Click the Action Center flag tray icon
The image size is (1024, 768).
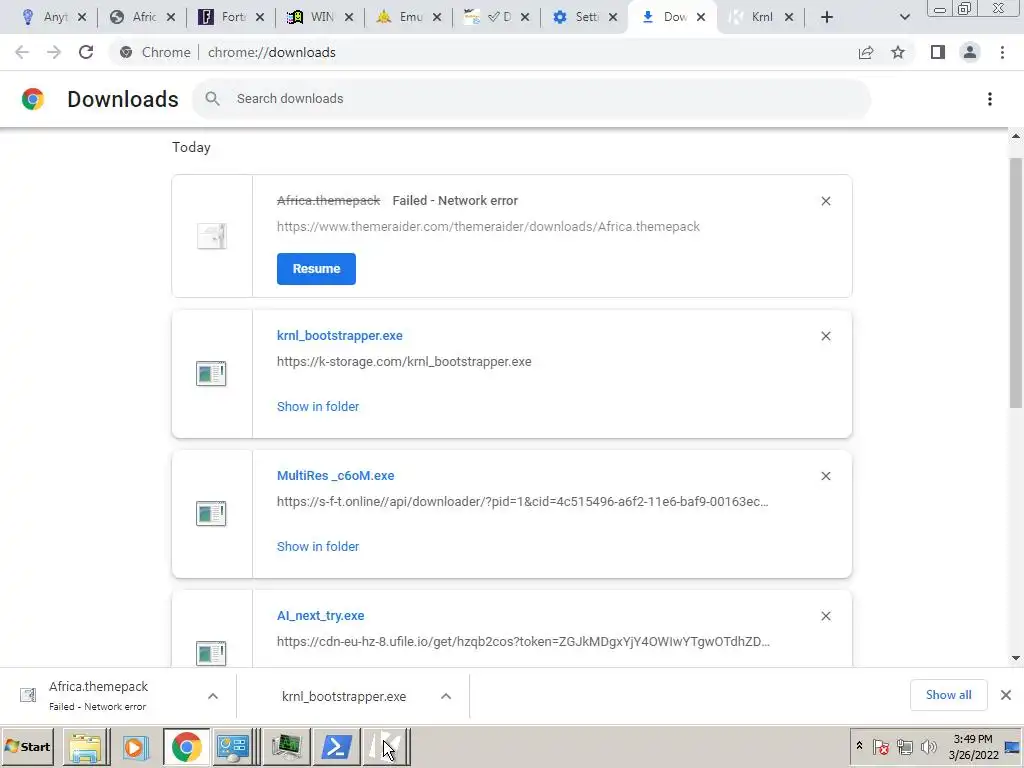880,746
